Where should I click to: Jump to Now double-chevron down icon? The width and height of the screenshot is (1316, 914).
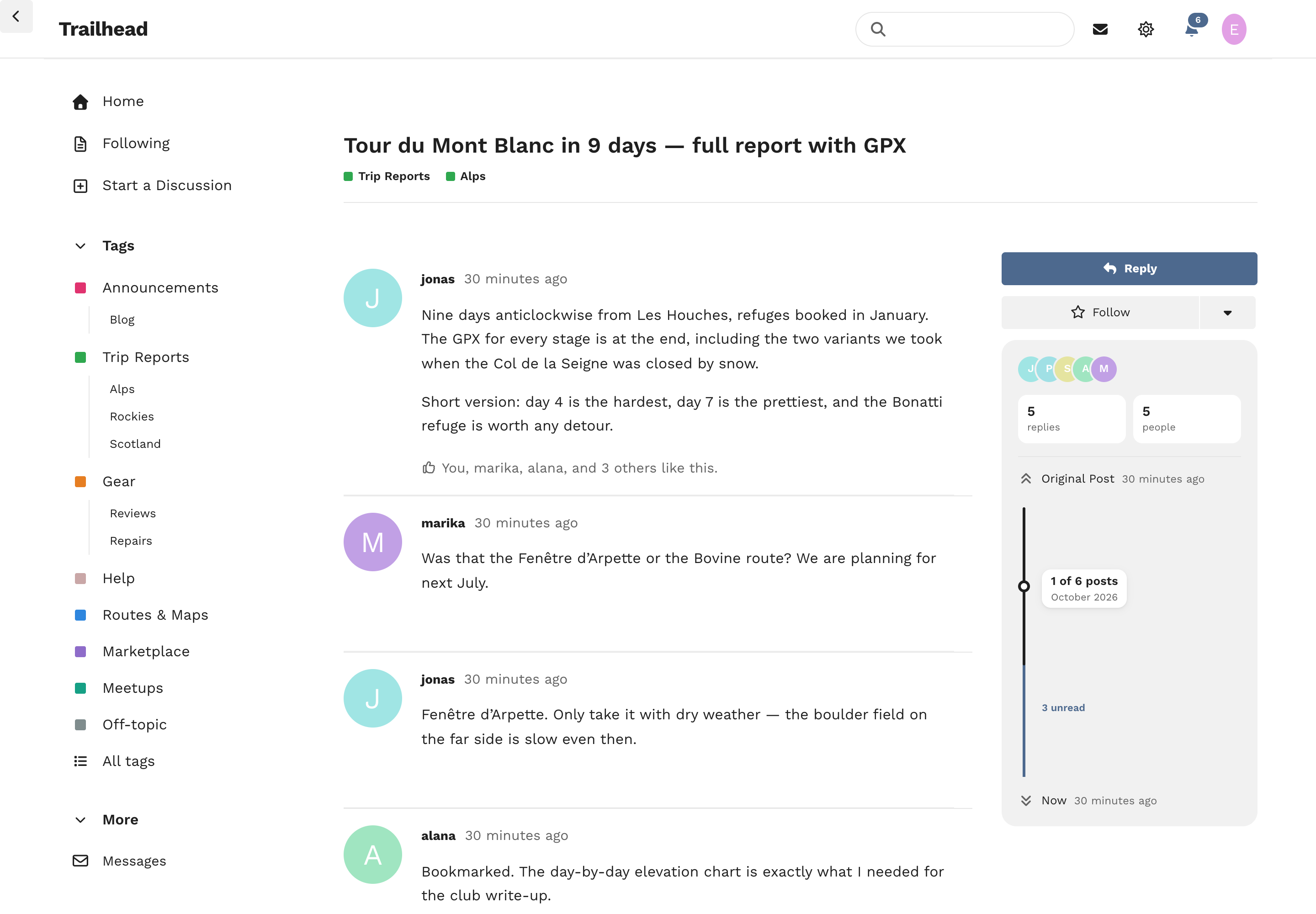pos(1026,801)
